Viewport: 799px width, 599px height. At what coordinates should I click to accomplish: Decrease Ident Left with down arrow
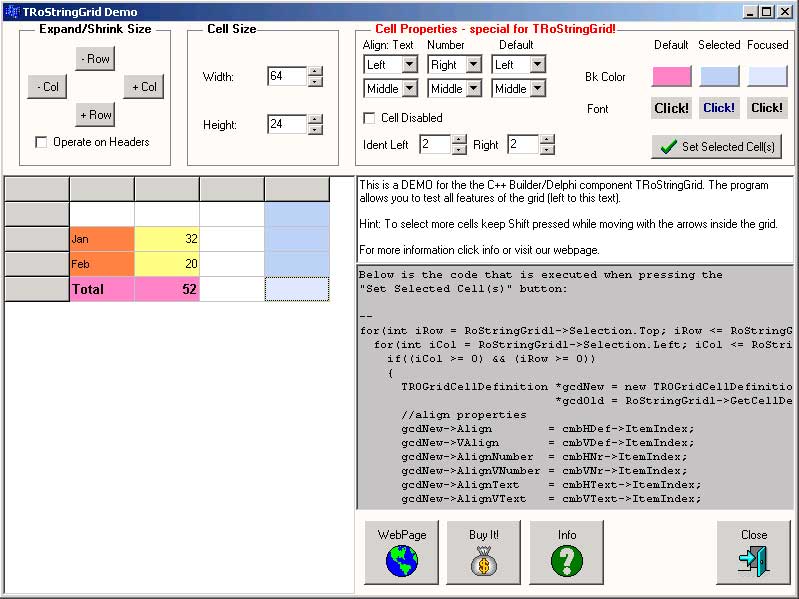tap(459, 149)
